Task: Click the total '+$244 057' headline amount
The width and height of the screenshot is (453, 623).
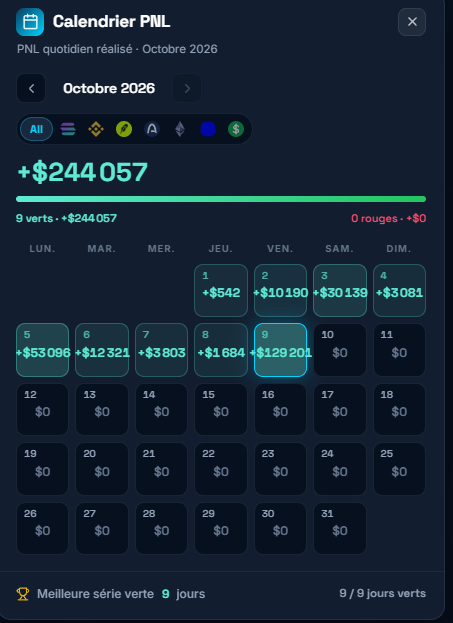Action: point(83,172)
